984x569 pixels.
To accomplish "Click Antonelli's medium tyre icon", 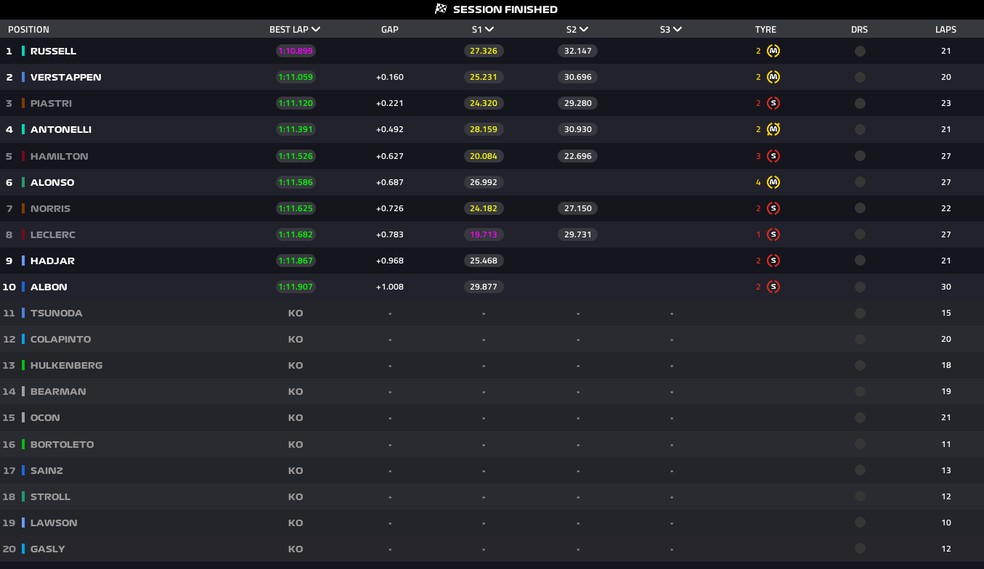I will [x=773, y=129].
